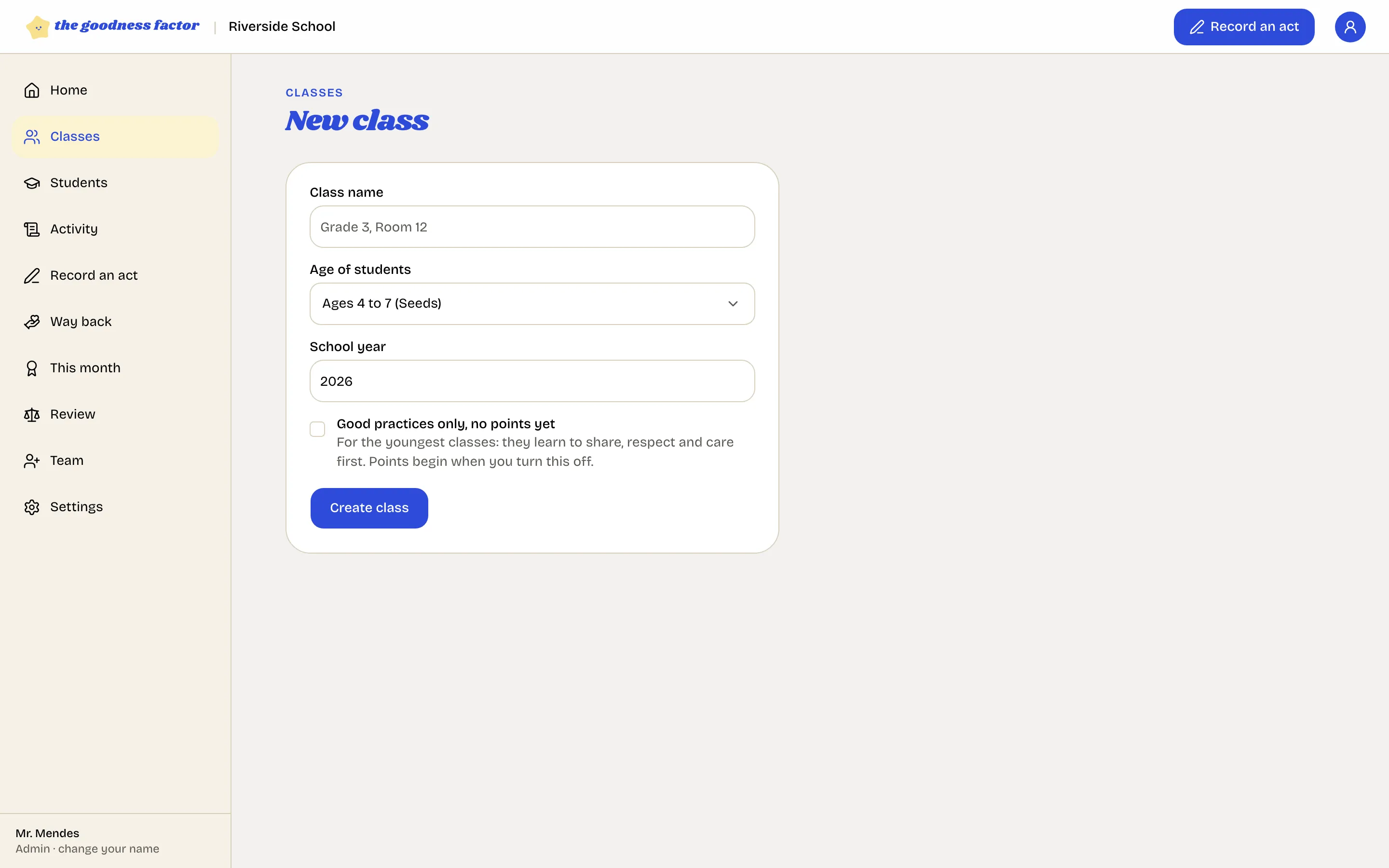1389x868 pixels.
Task: Click the Review scales icon
Action: [x=31, y=415]
